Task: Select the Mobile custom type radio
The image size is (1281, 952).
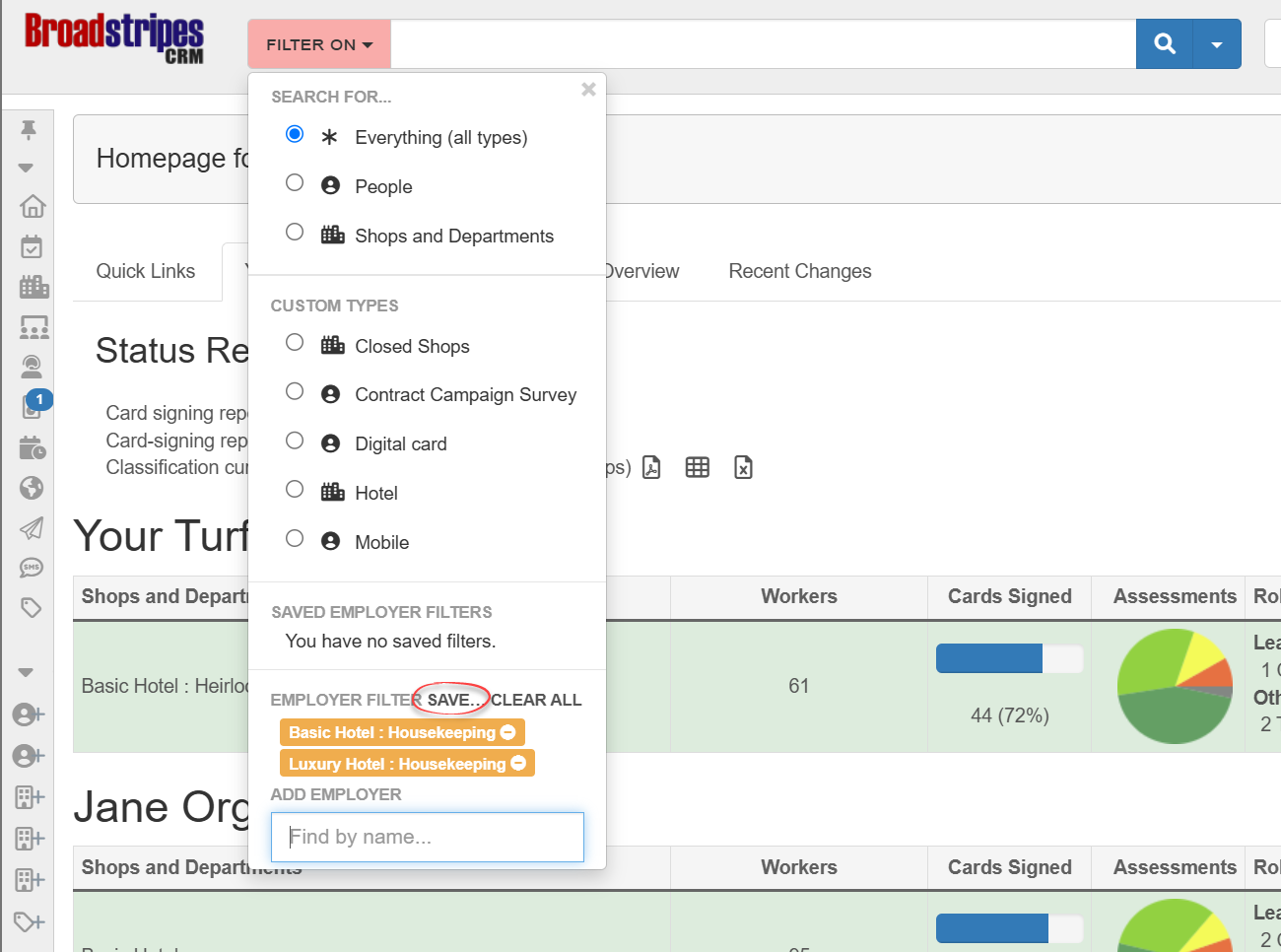Action: (x=295, y=538)
